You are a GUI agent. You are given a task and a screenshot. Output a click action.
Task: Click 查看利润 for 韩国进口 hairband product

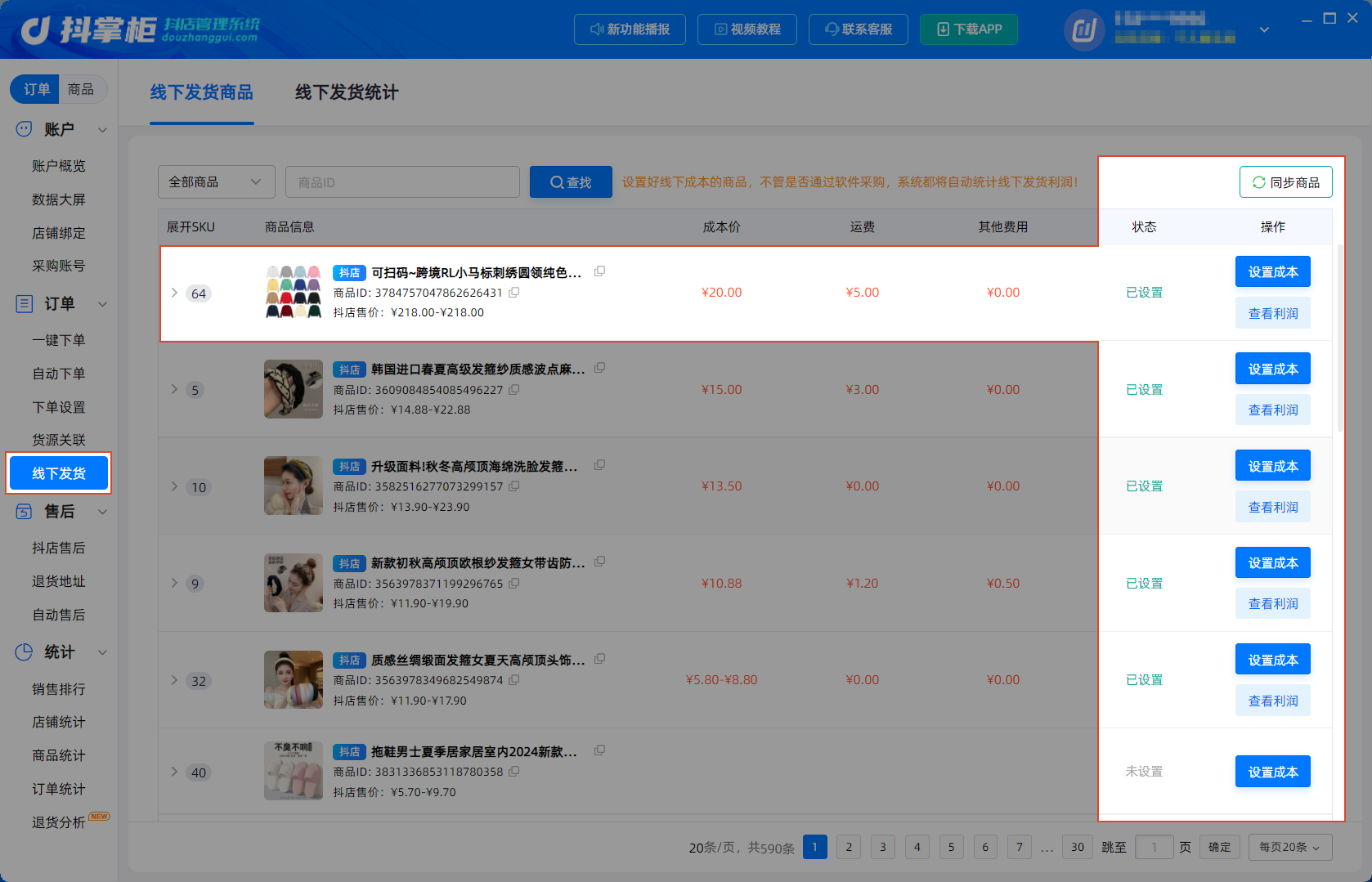(1273, 410)
